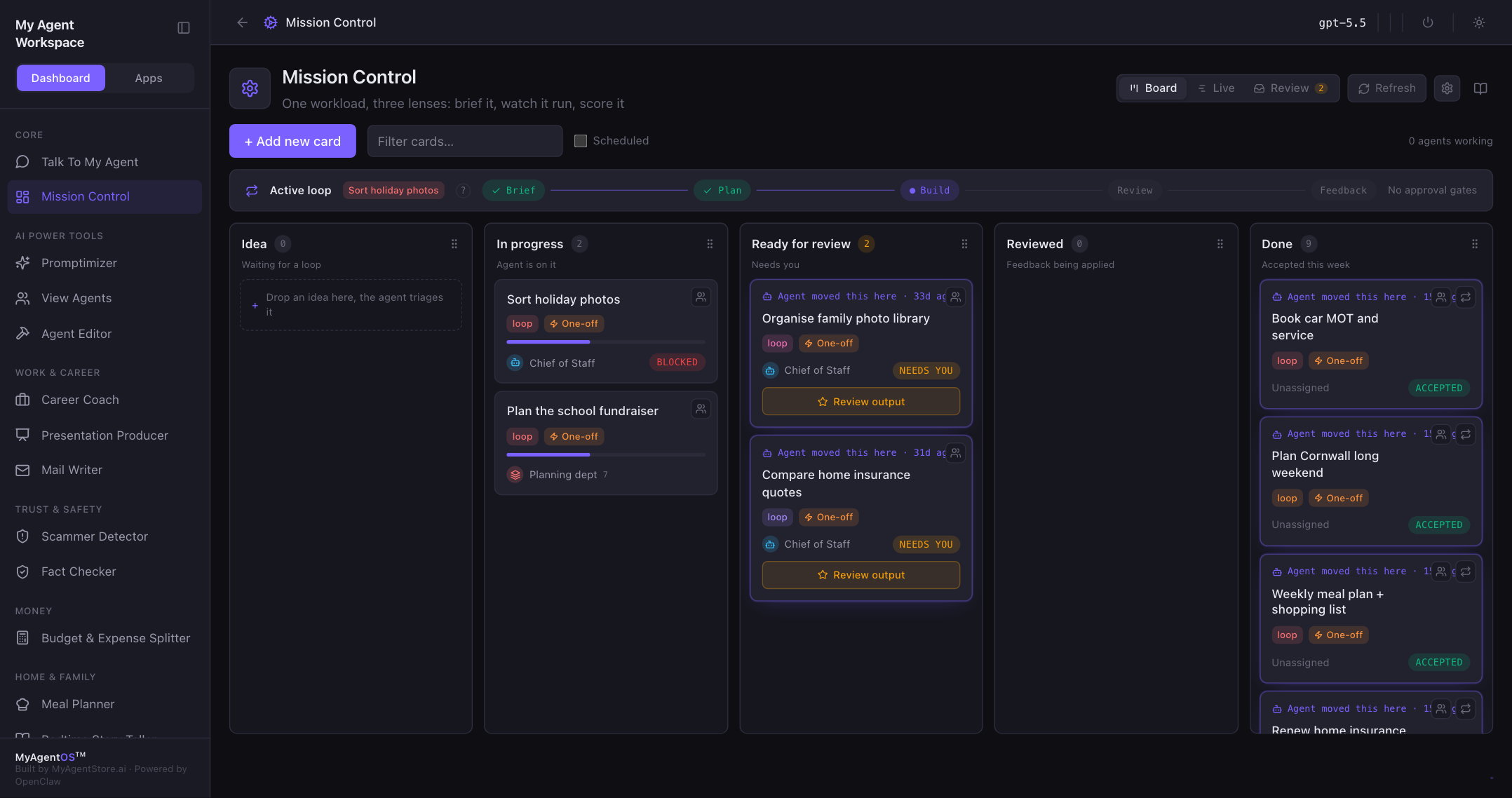Viewport: 1512px width, 798px height.
Task: Open Mission Control in sidebar
Action: [x=104, y=196]
